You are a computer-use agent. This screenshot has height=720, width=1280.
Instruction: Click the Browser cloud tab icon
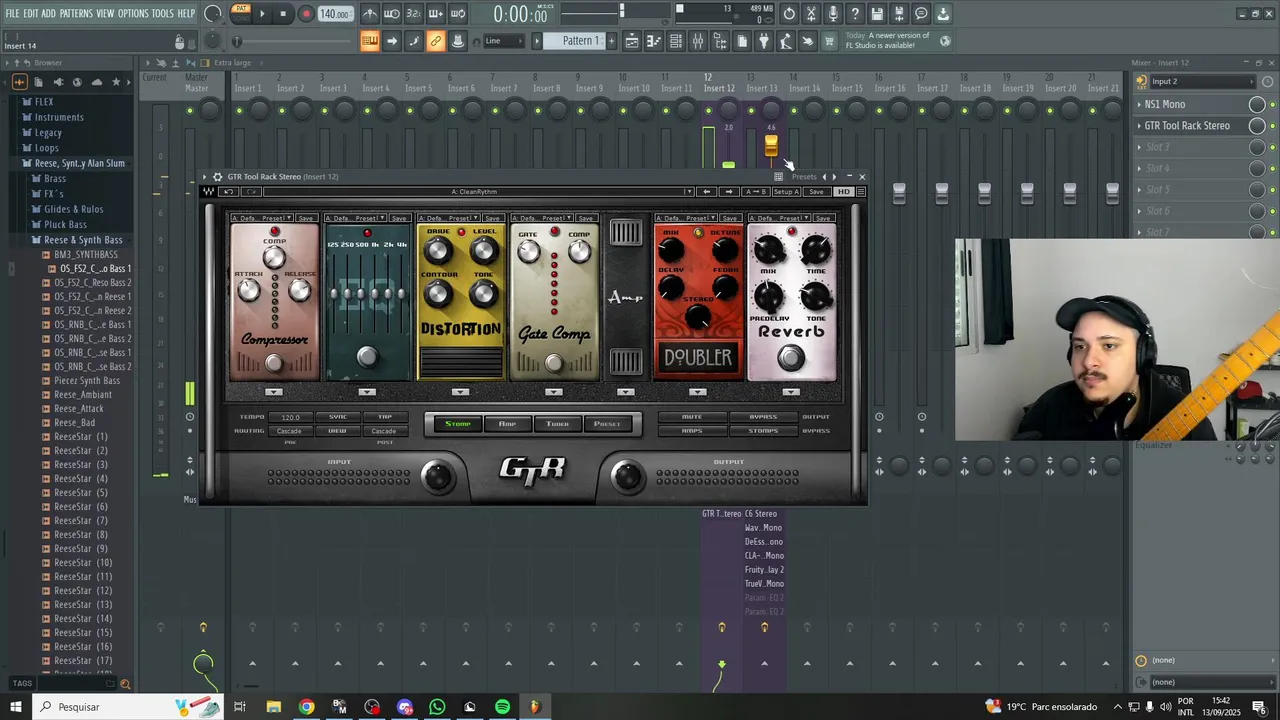point(96,82)
